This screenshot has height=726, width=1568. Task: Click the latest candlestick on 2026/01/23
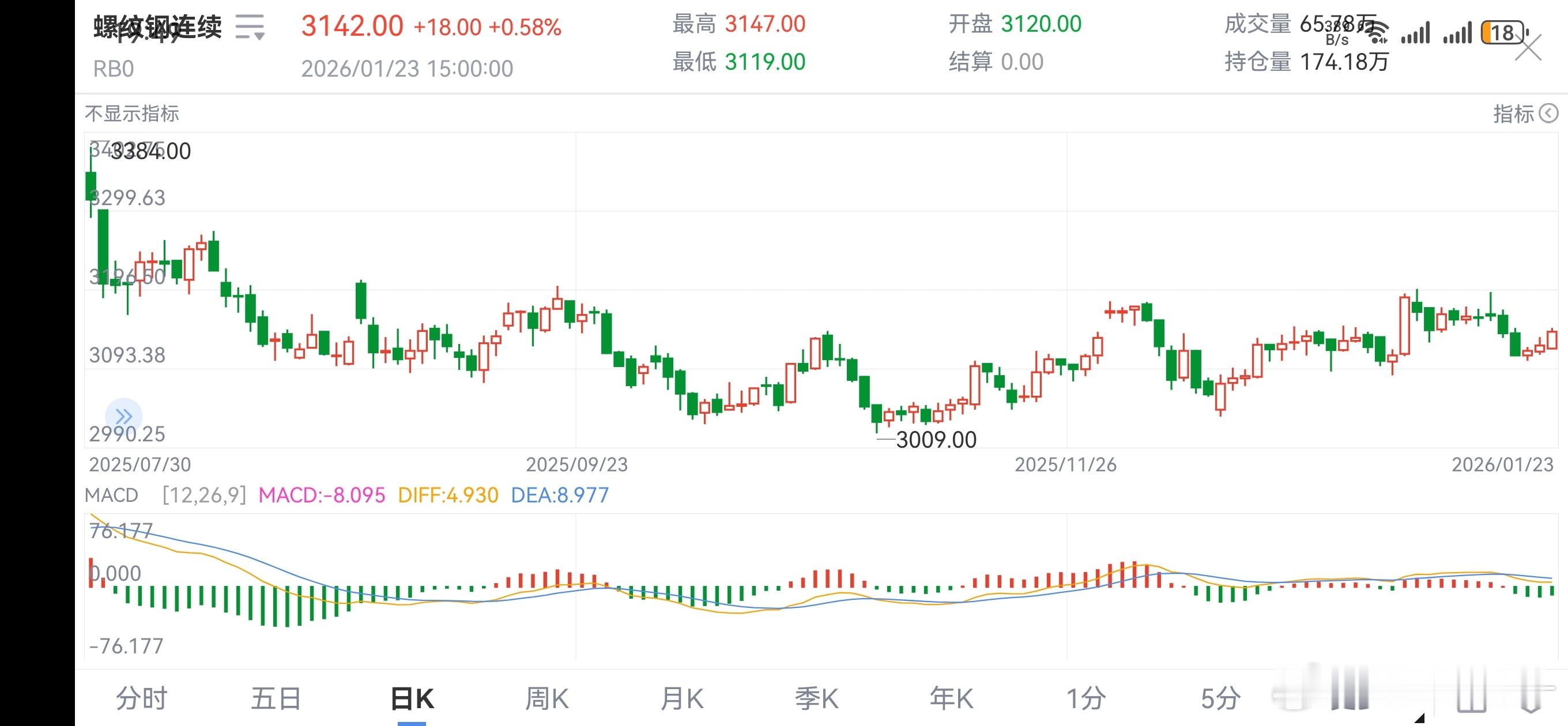coord(1552,339)
